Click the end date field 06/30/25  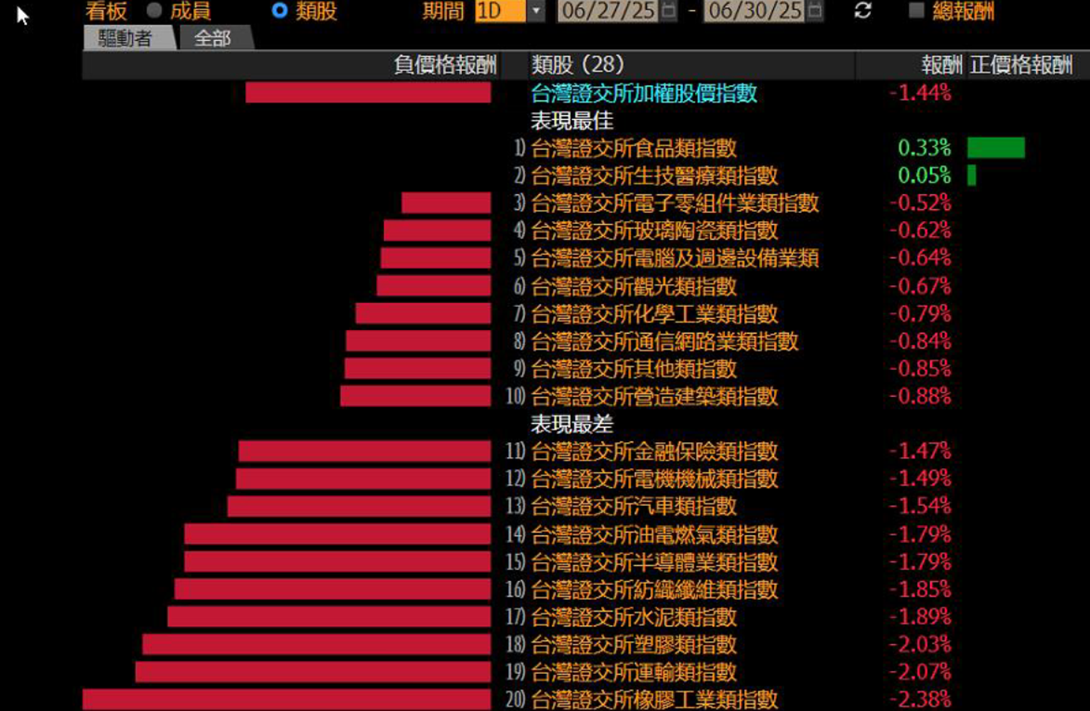pyautogui.click(x=754, y=11)
